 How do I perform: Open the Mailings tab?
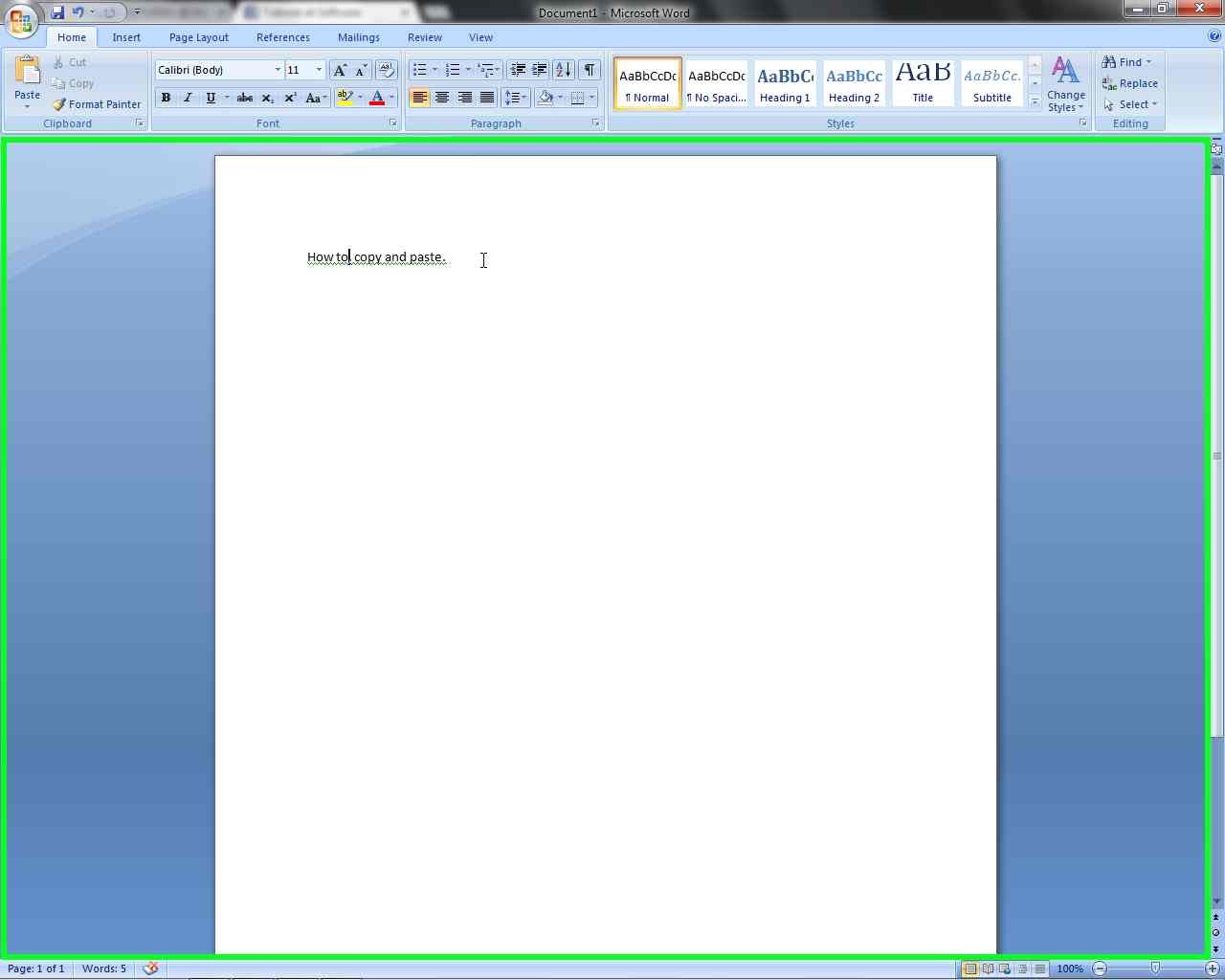click(359, 37)
